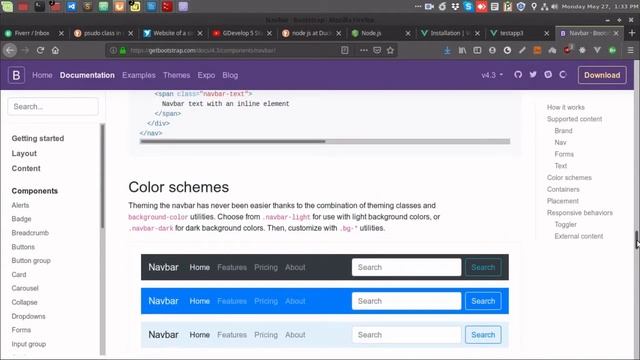Image resolution: width=640 pixels, height=360 pixels.
Task: Reload the current page
Action: tap(40, 50)
